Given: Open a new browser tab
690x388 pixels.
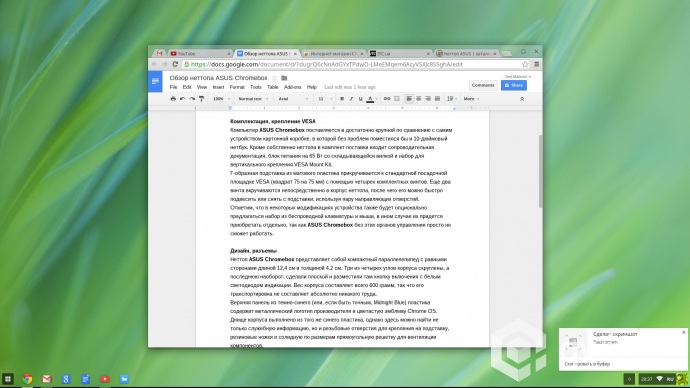Looking at the screenshot, I should 506,53.
